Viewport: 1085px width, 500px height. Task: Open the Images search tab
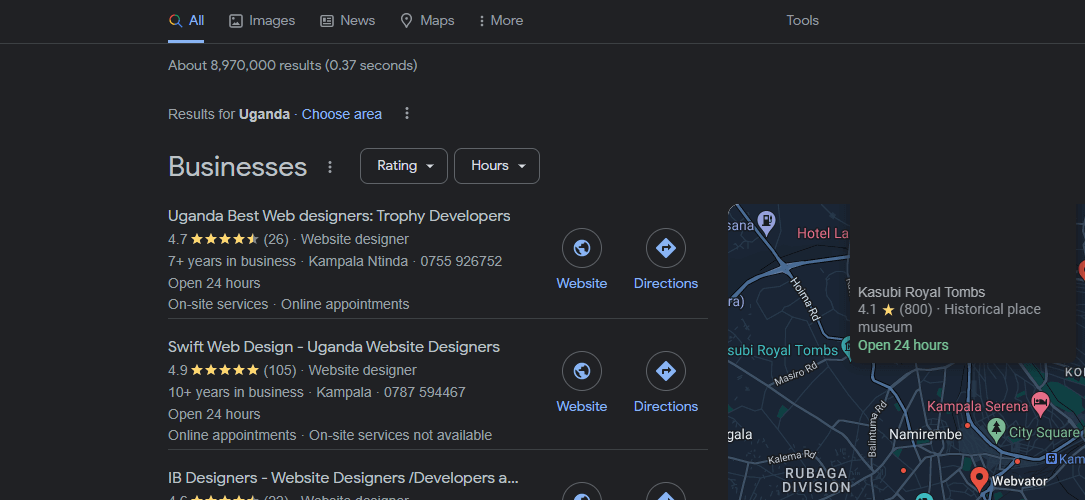[262, 21]
